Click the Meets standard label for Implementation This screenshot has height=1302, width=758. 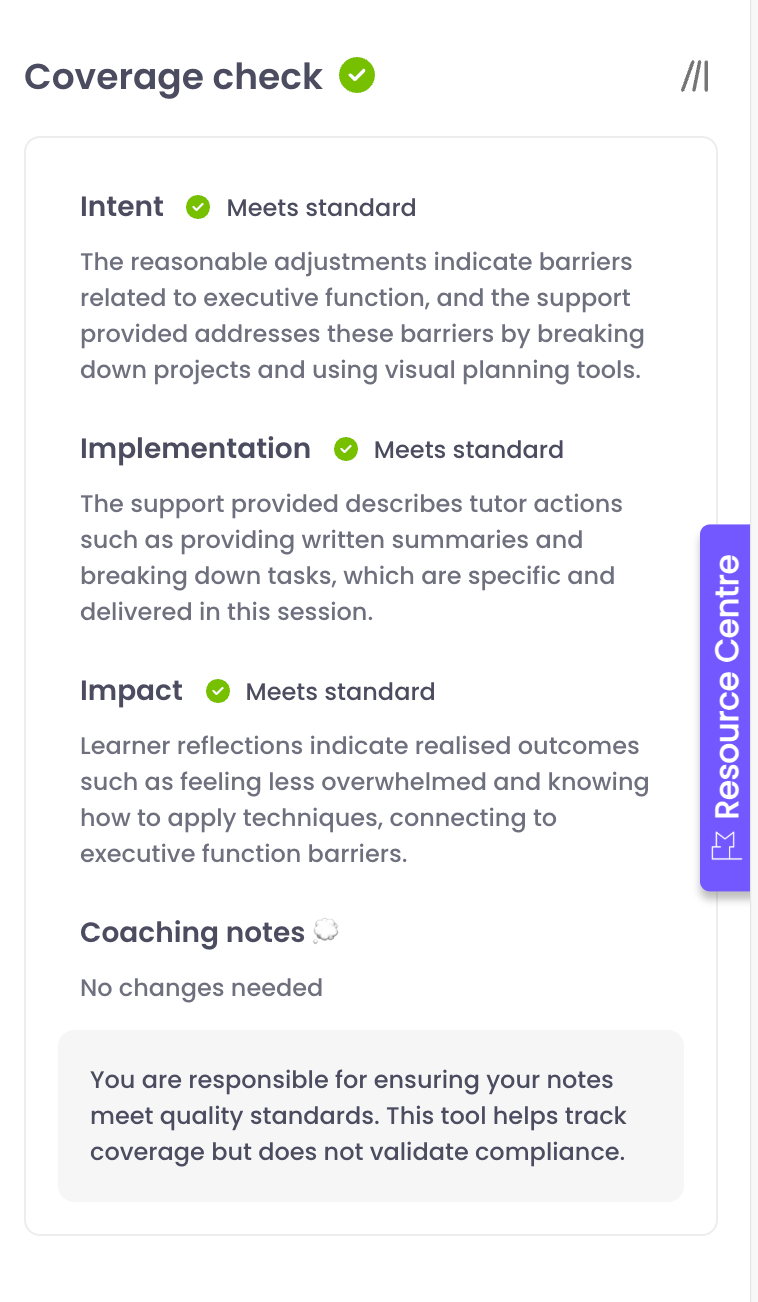(468, 450)
